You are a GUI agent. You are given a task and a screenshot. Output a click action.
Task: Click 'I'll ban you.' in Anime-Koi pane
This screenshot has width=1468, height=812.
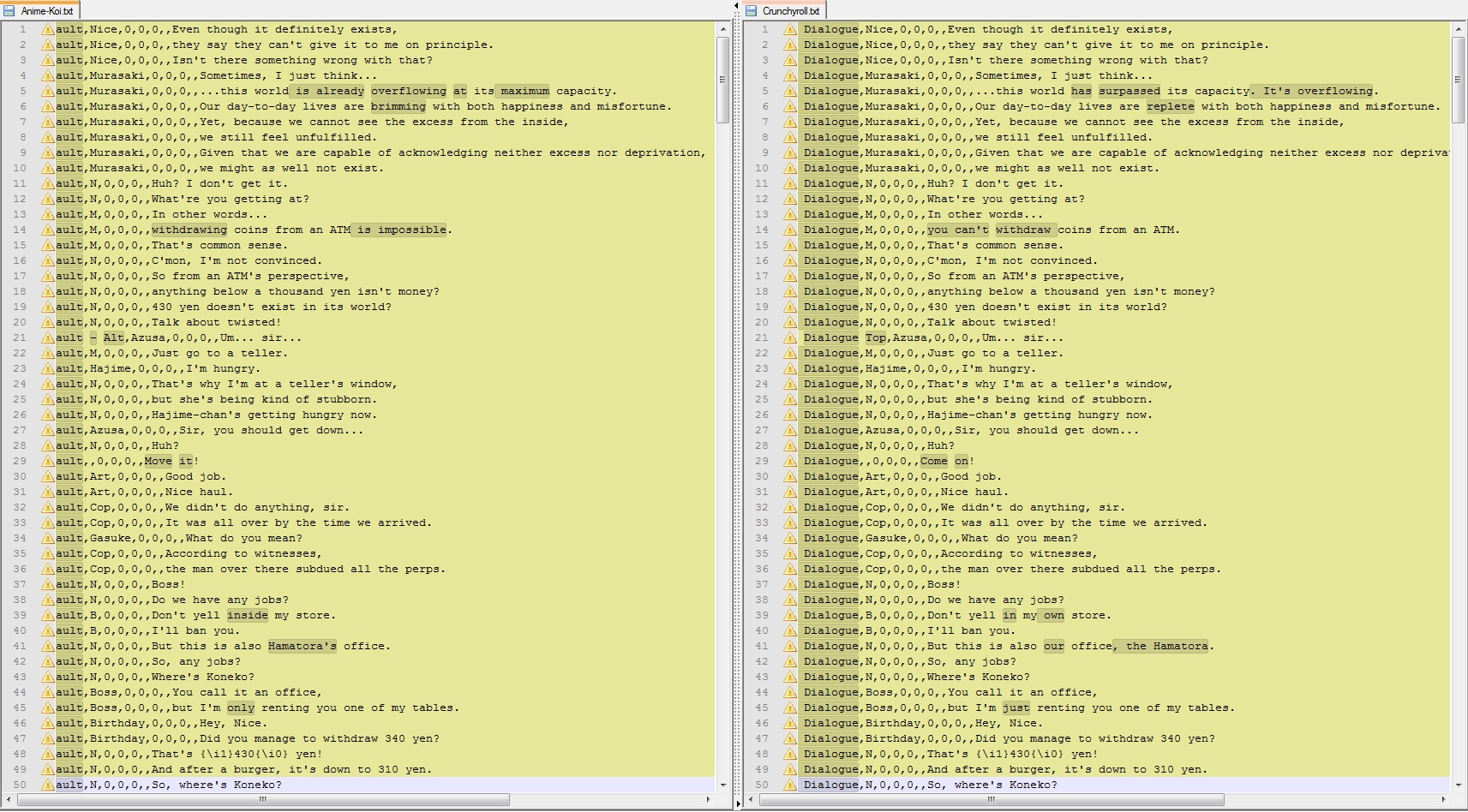pos(196,630)
